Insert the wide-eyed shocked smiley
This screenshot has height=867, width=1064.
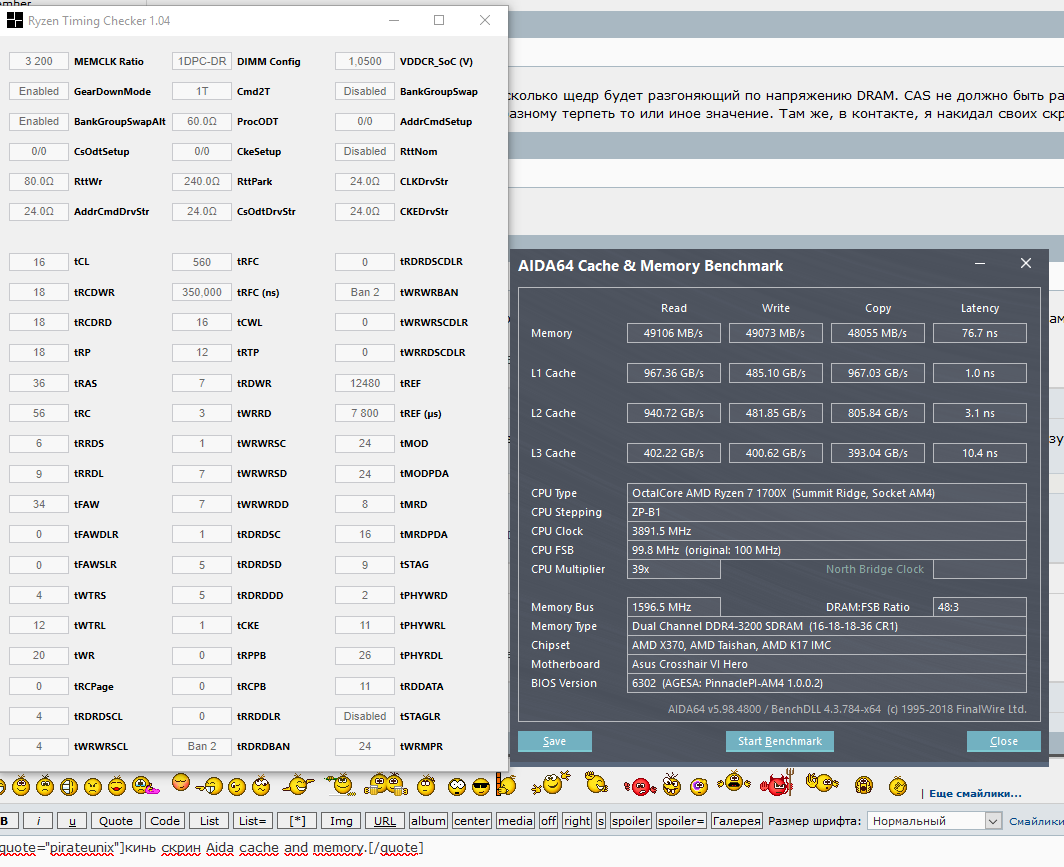[457, 787]
